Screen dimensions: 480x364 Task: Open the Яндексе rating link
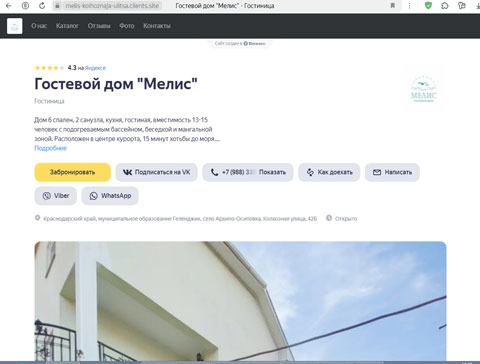[x=95, y=68]
